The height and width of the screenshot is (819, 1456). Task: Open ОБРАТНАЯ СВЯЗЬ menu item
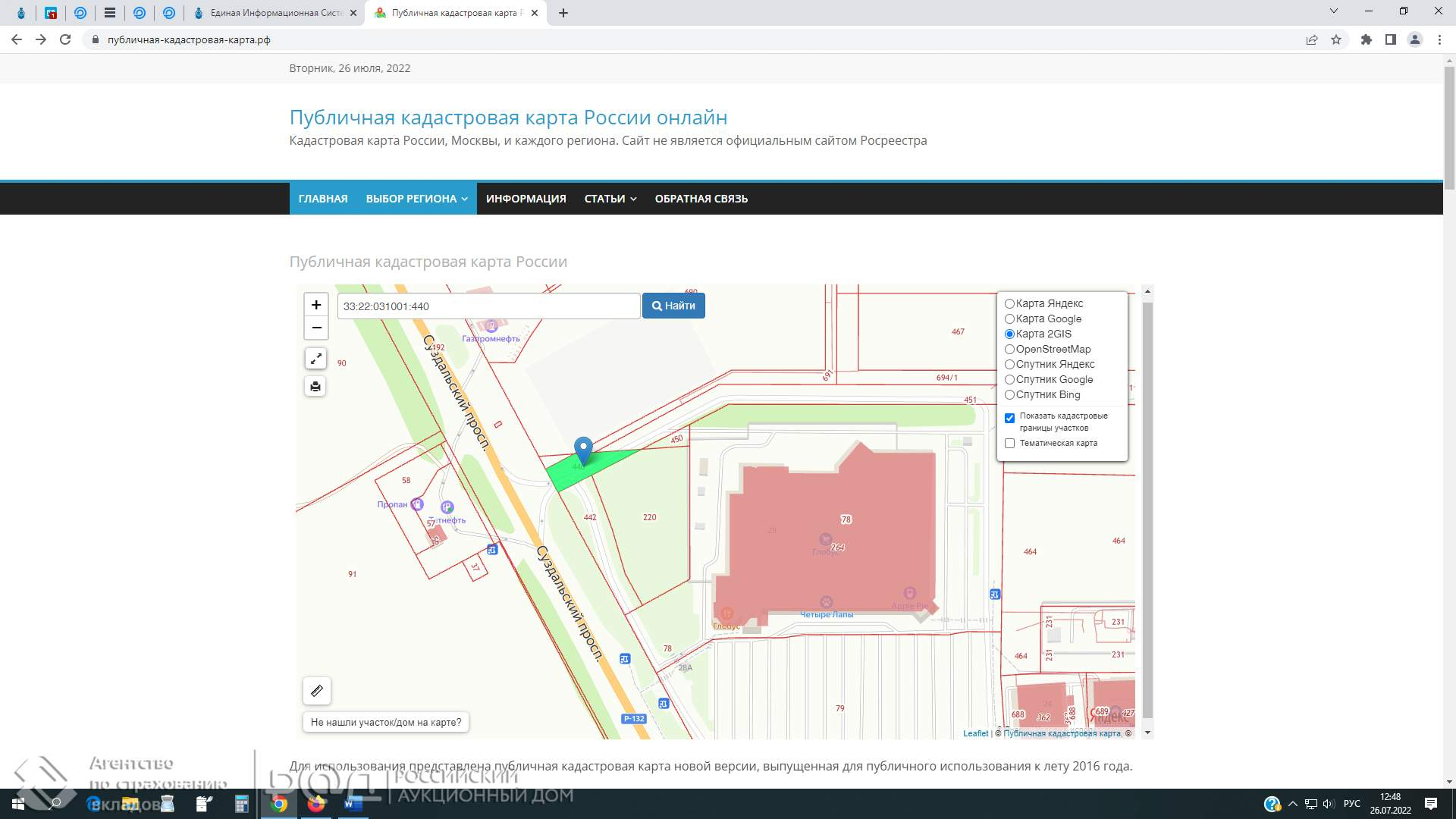point(701,199)
